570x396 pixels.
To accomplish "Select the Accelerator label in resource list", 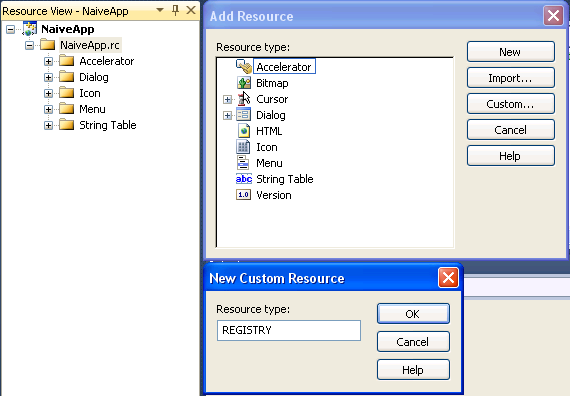I will click(x=284, y=67).
